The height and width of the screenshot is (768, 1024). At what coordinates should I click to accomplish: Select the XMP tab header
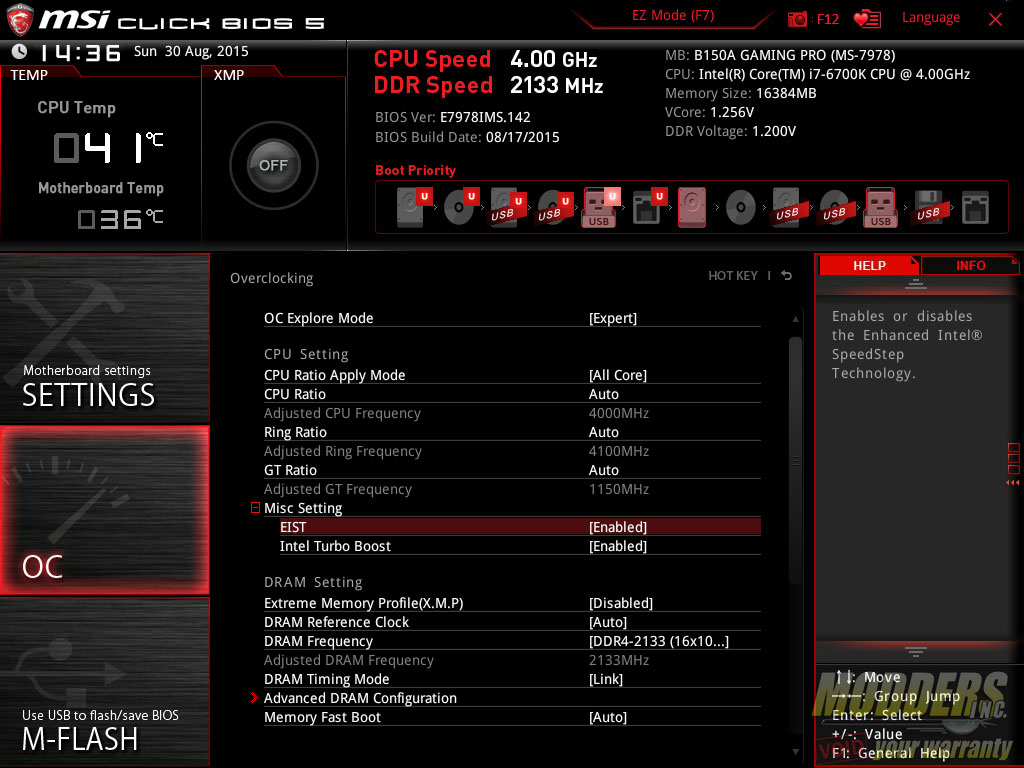coord(229,75)
